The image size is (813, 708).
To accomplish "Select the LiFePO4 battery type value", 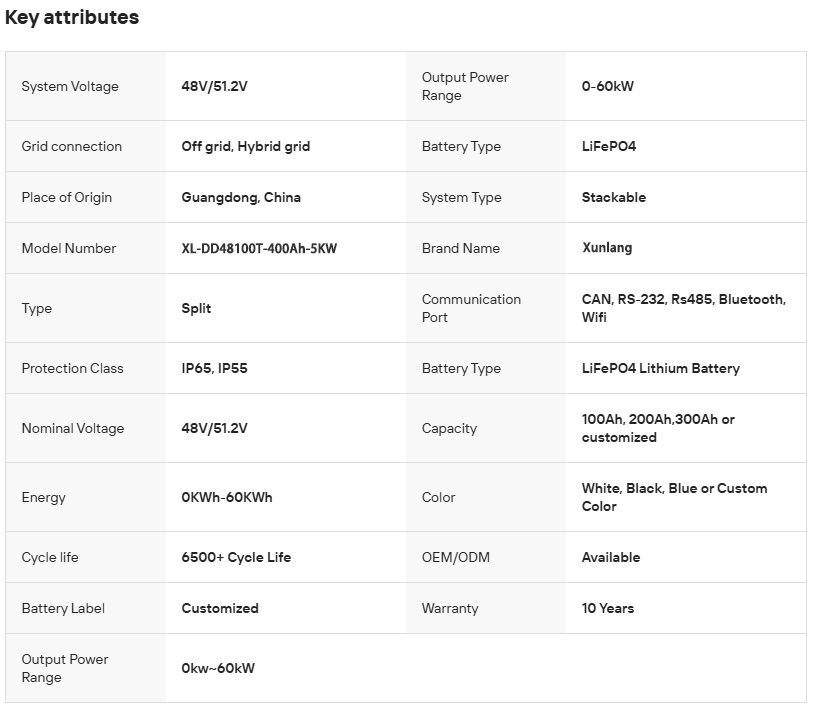I will point(609,146).
